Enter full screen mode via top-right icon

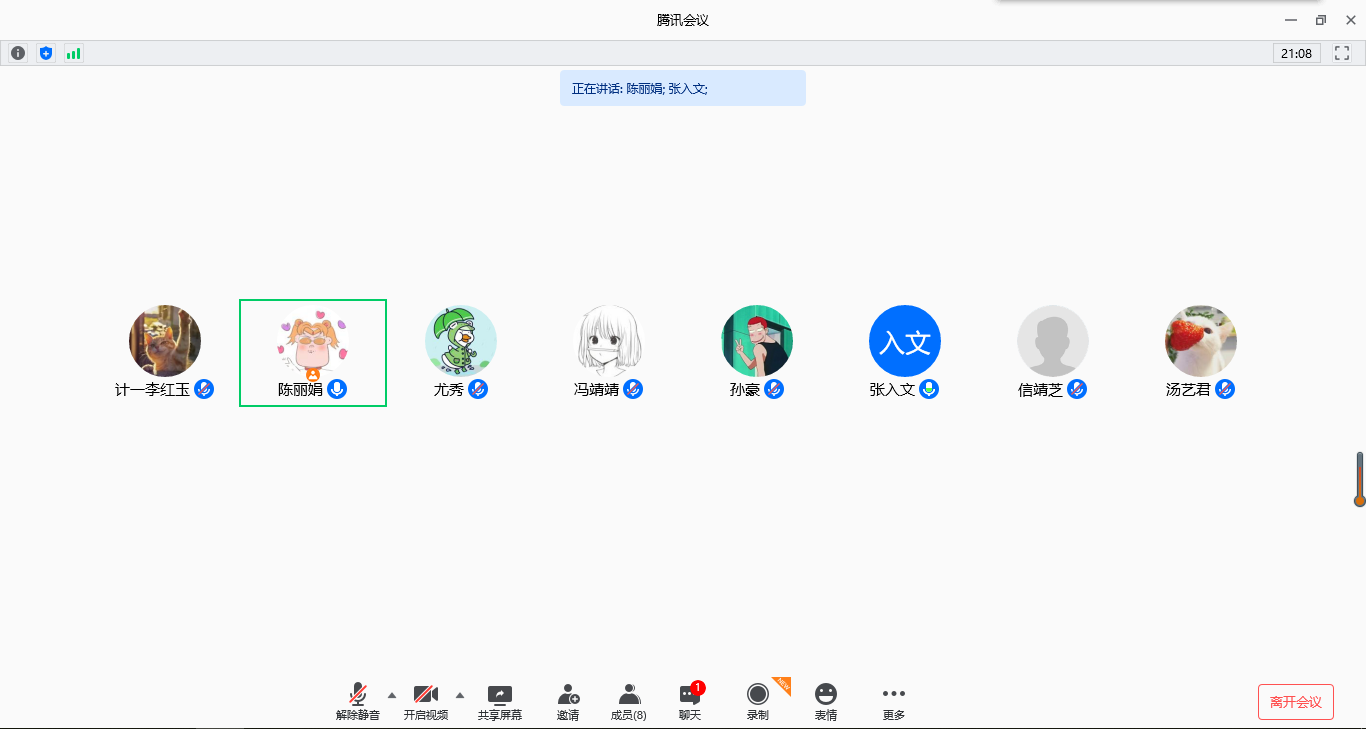pyautogui.click(x=1342, y=53)
